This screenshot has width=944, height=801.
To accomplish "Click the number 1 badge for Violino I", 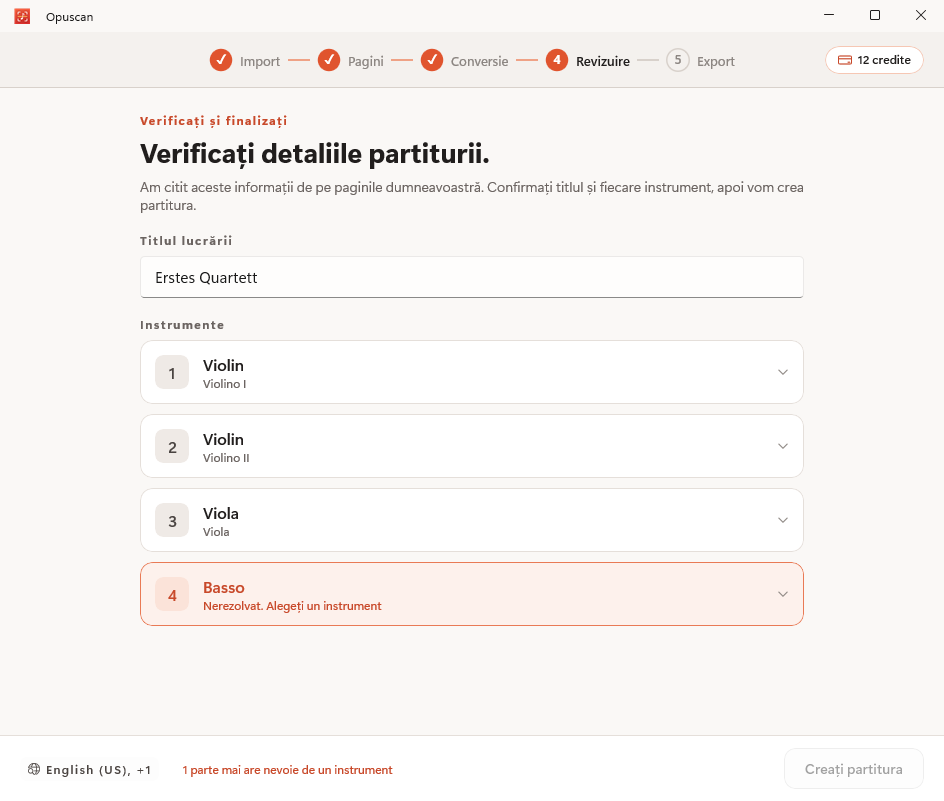I will pos(172,372).
